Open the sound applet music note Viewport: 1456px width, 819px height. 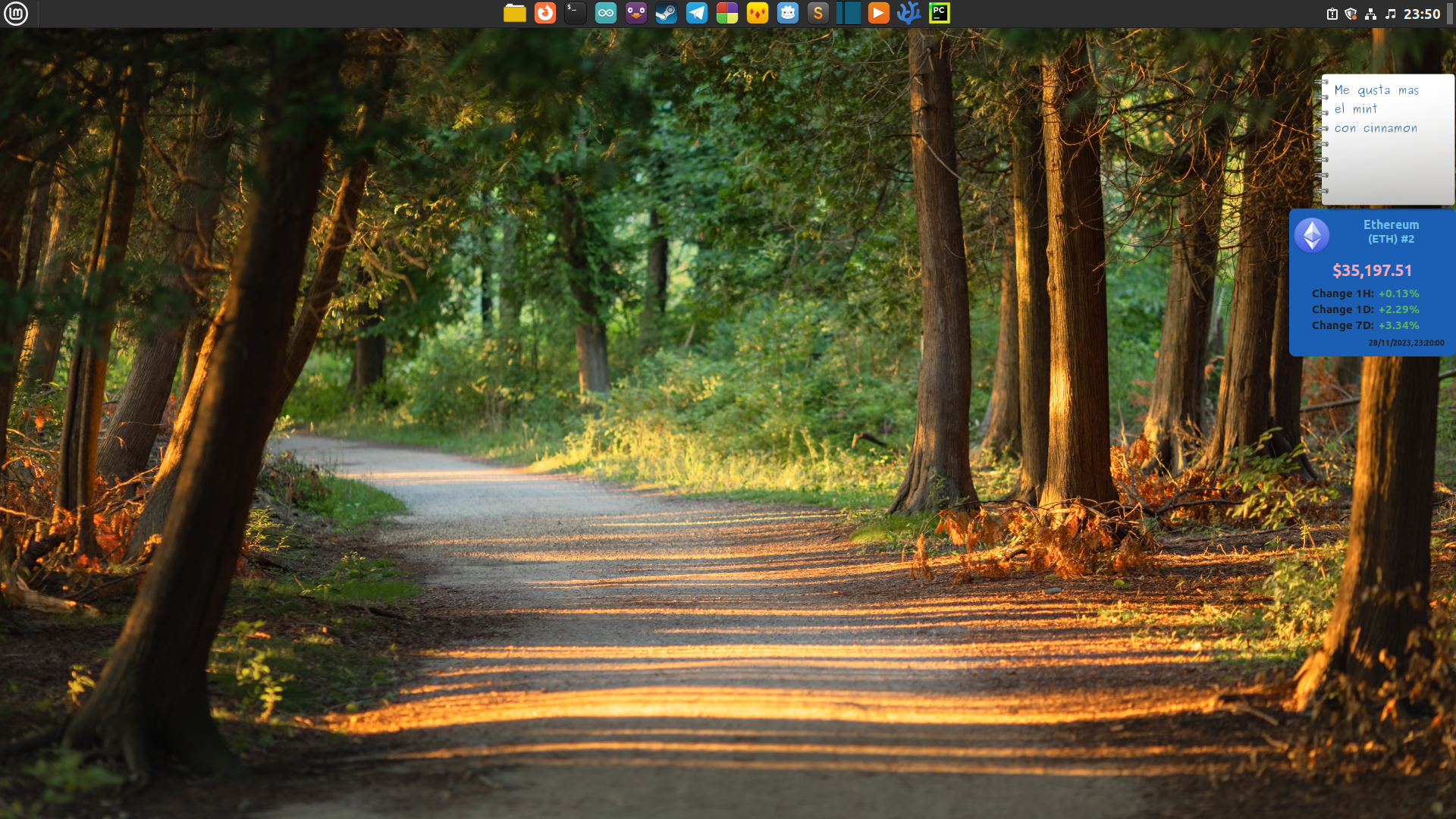(x=1390, y=14)
